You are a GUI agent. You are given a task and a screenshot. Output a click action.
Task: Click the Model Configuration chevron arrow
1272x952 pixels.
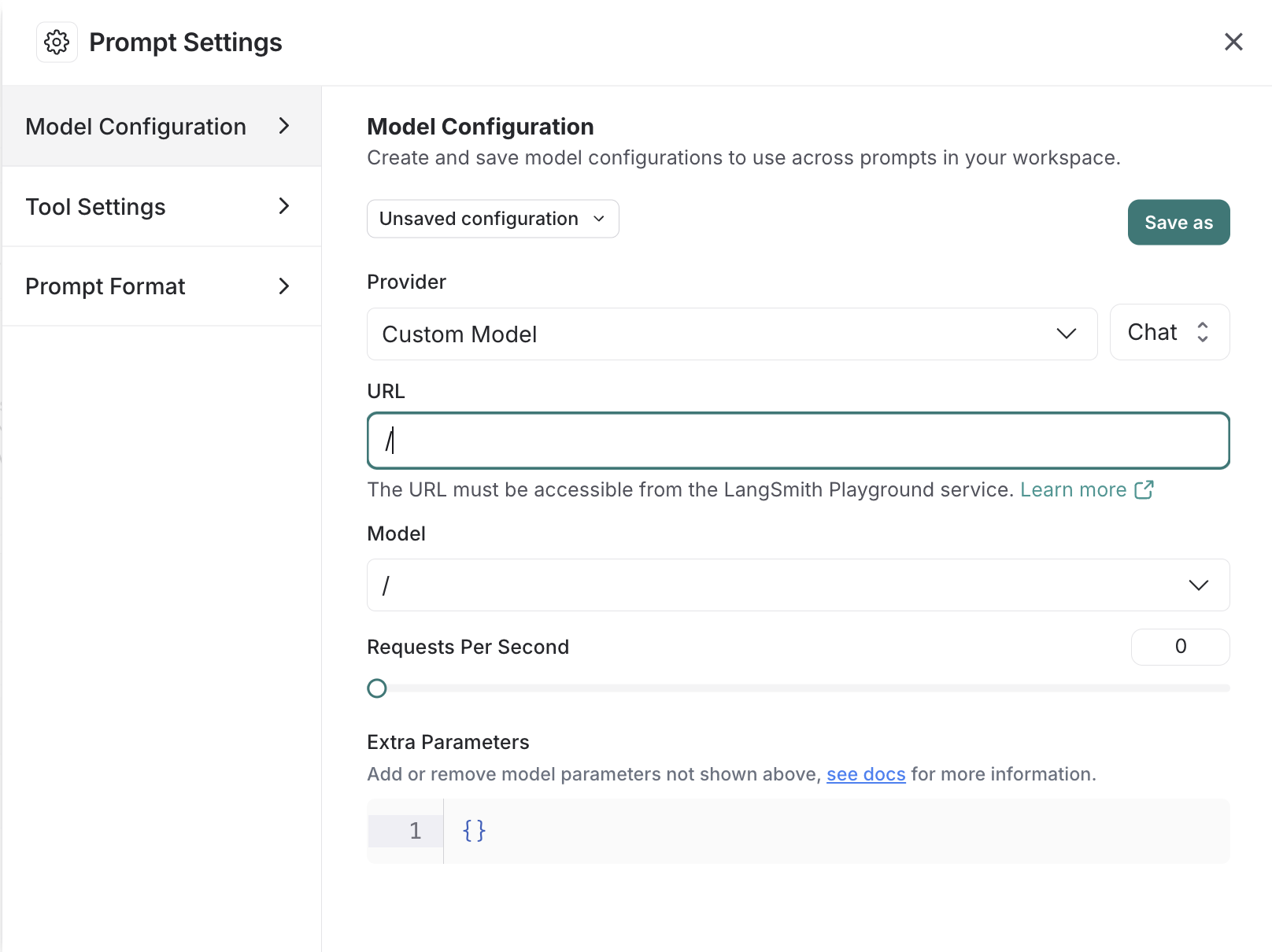284,126
